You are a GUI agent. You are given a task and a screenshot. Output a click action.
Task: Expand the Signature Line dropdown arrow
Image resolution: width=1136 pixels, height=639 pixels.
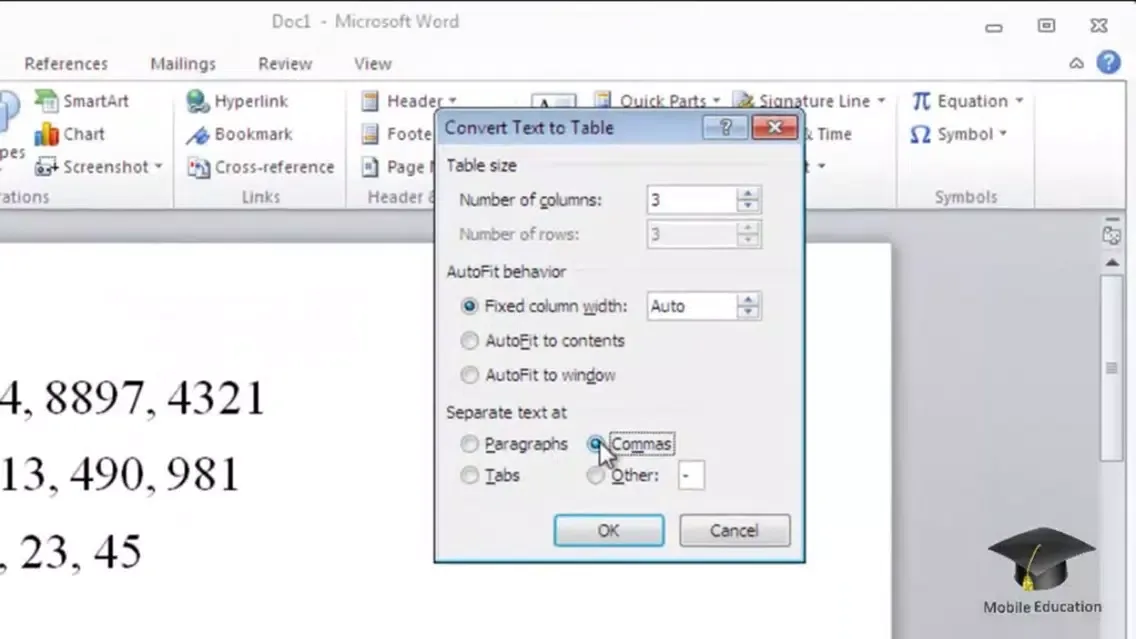(x=881, y=101)
